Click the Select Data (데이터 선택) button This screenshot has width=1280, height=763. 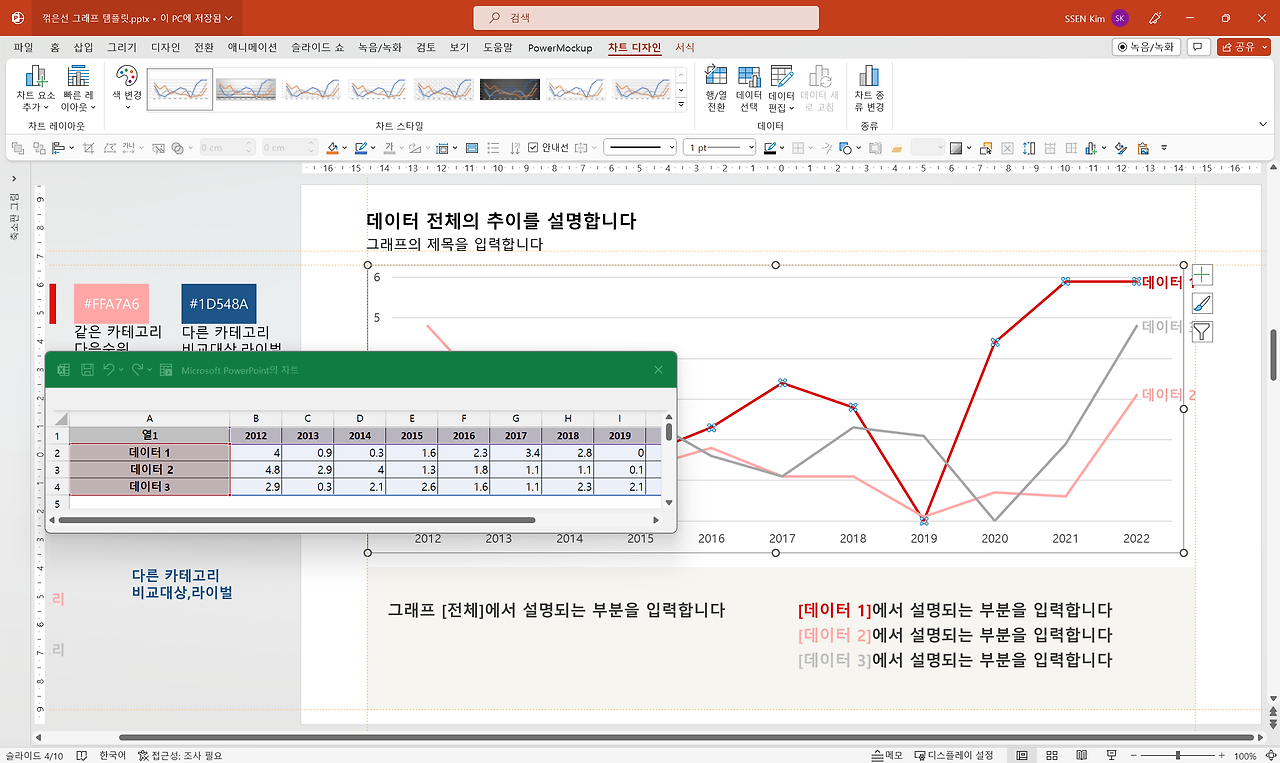tap(749, 88)
